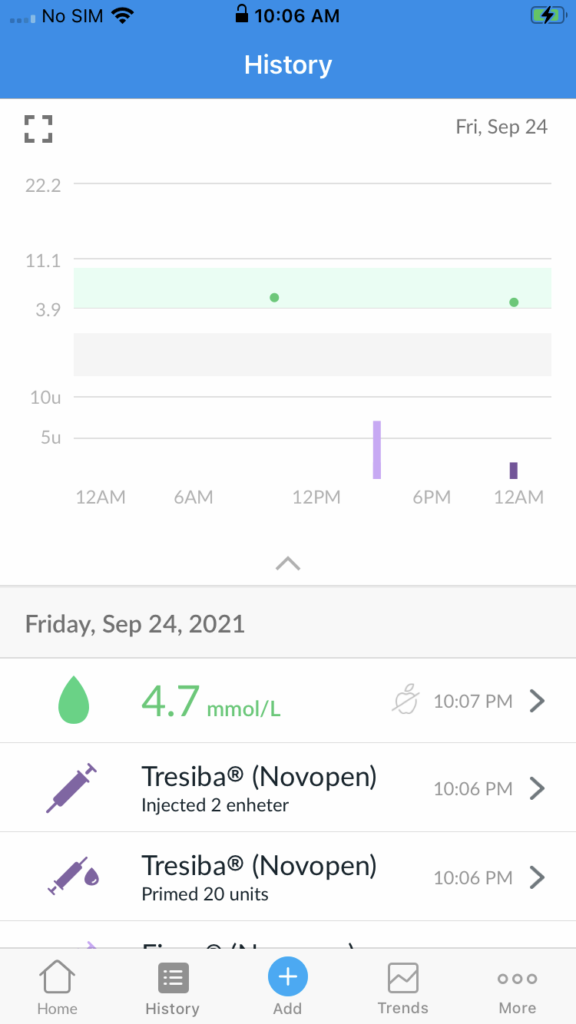576x1024 pixels.
Task: Tap the syringe with drop priming icon
Action: pyautogui.click(x=74, y=877)
